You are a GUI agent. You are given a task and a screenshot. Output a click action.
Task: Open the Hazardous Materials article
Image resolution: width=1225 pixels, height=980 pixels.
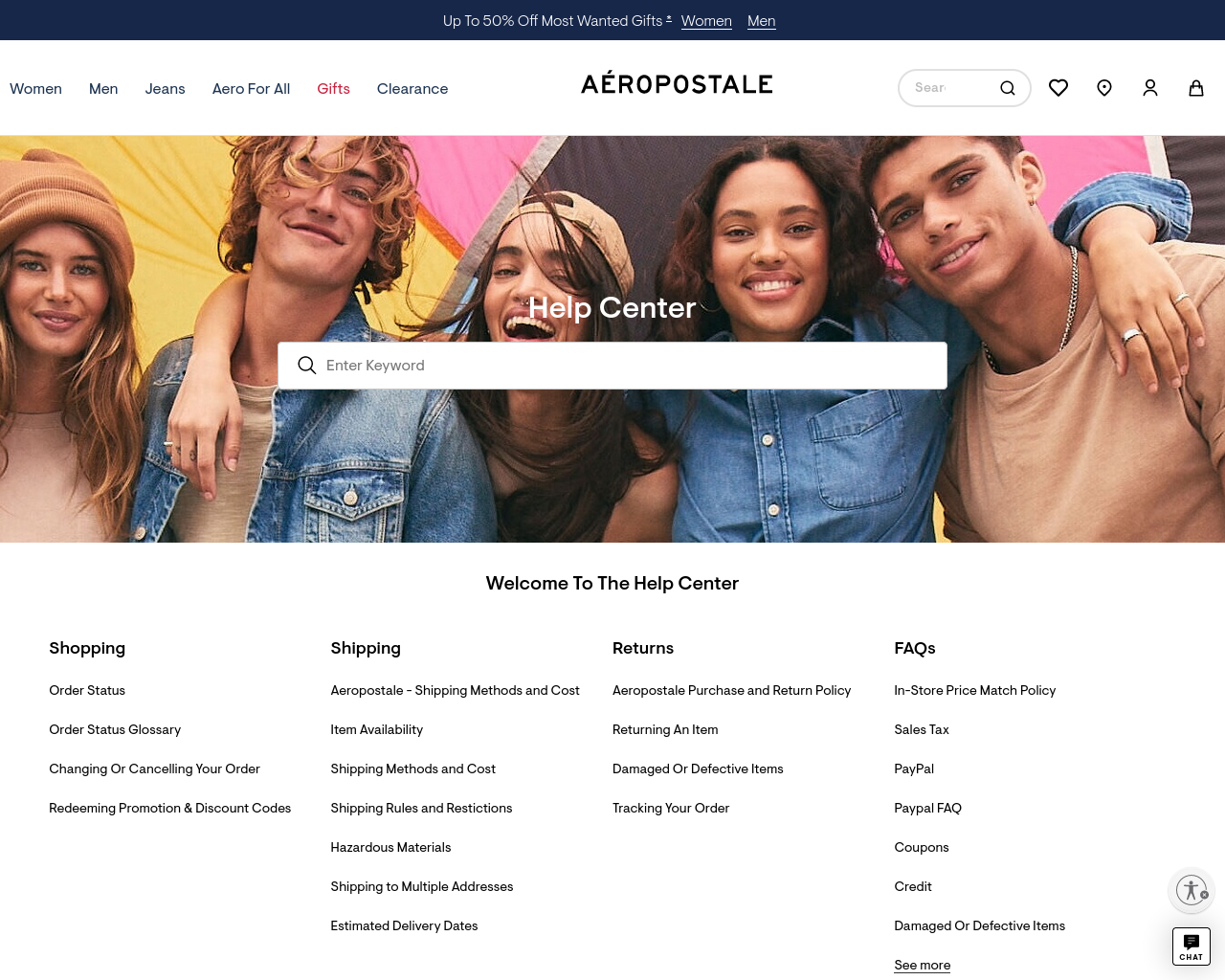[x=390, y=847]
